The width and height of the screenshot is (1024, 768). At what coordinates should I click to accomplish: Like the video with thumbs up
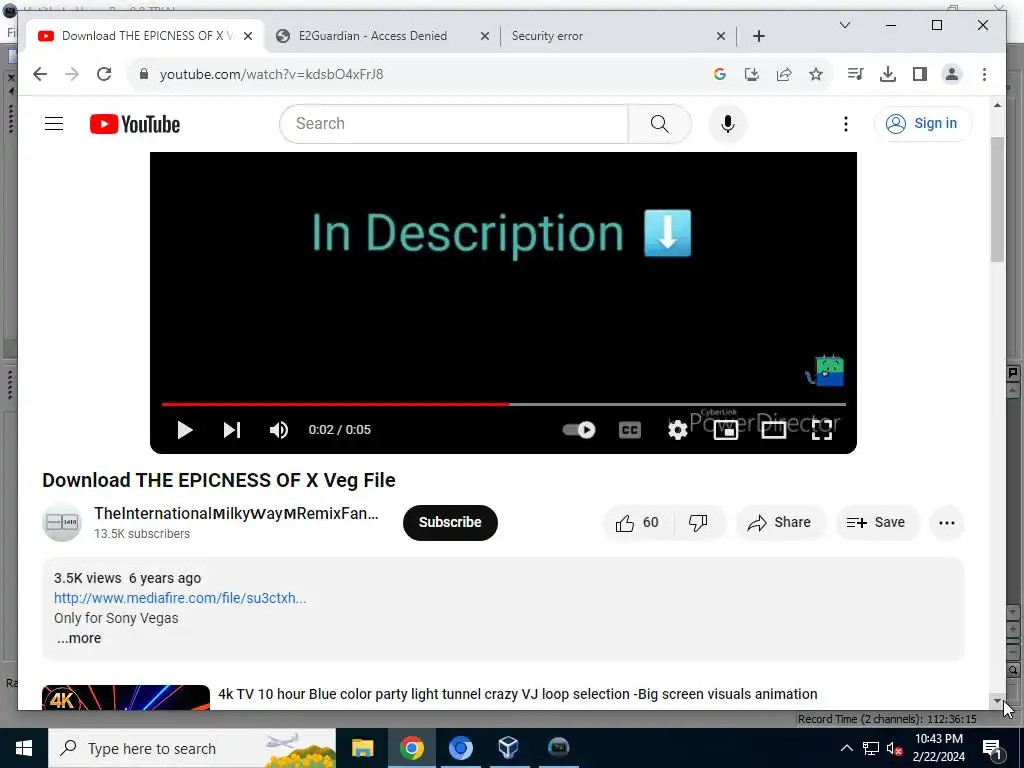tap(637, 522)
